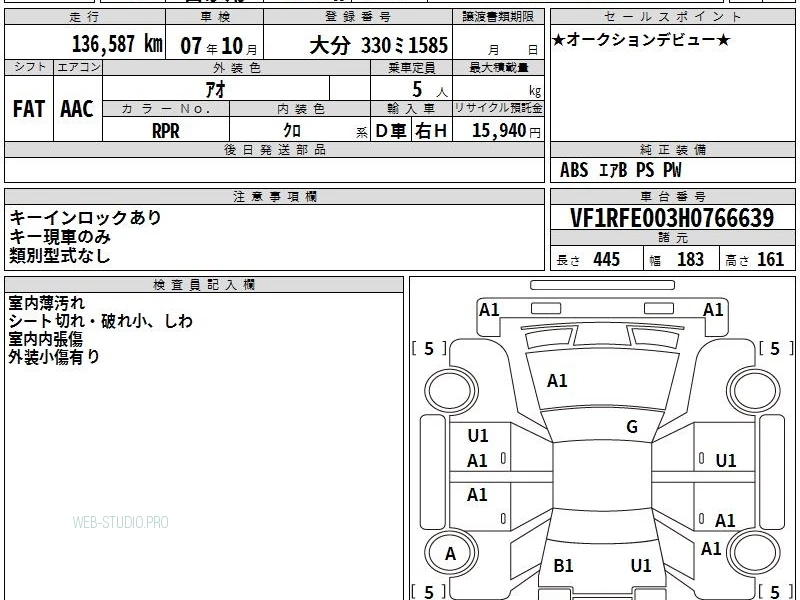The height and width of the screenshot is (600, 800).
Task: Select equipment list ABS エアB PS PW
Action: 620,170
